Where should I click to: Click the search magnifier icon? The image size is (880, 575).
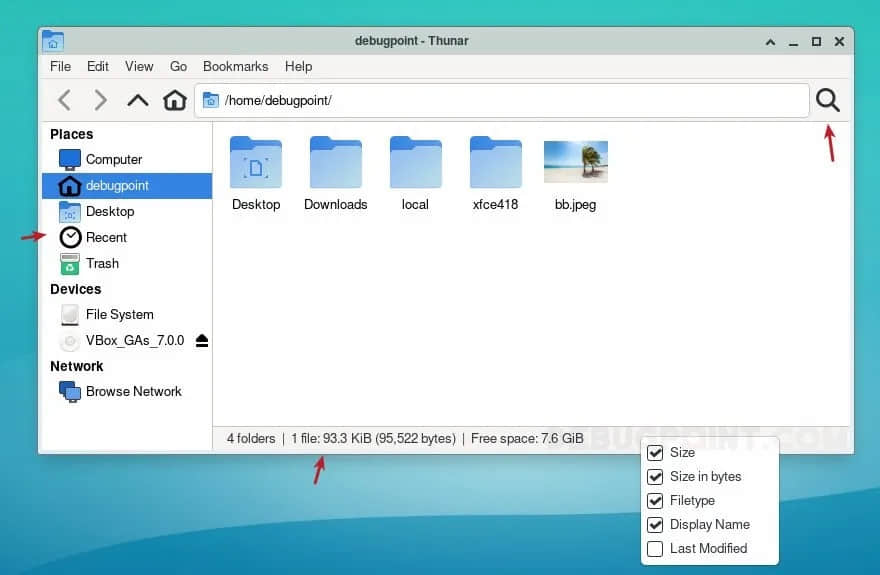pyautogui.click(x=827, y=100)
